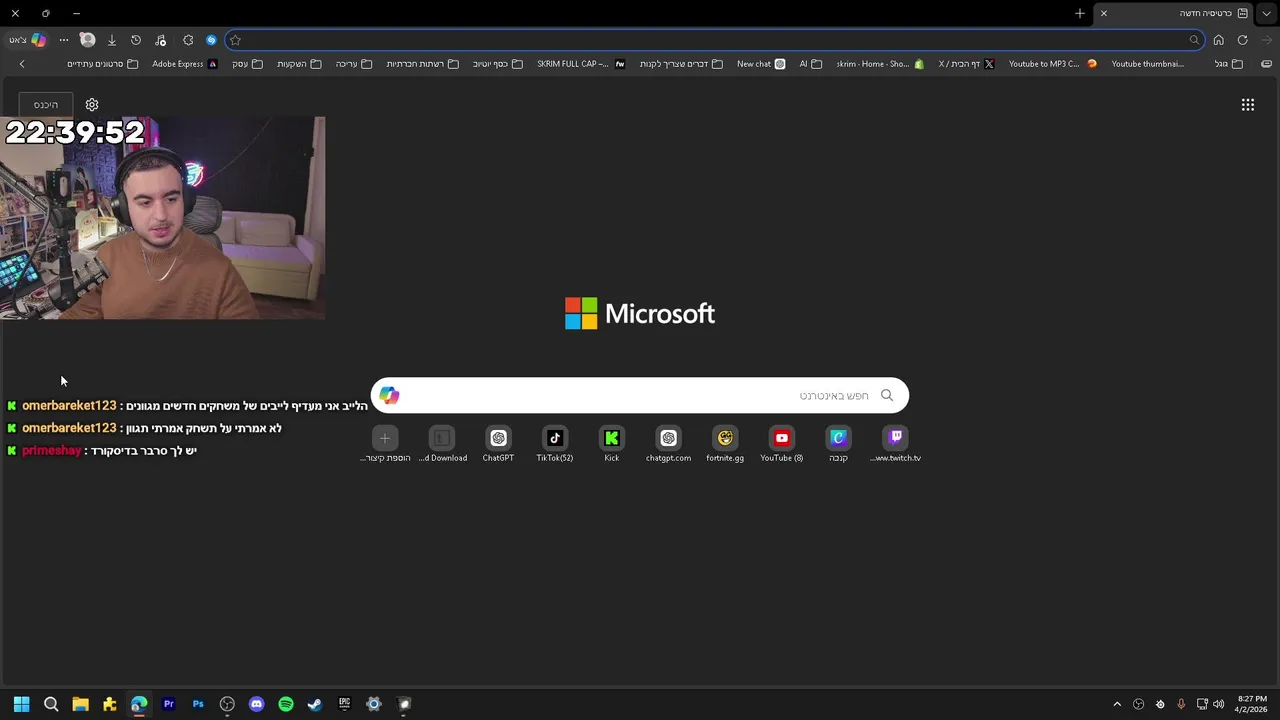
Task: Click the favorites bar link icon at far right
Action: coord(1266,64)
